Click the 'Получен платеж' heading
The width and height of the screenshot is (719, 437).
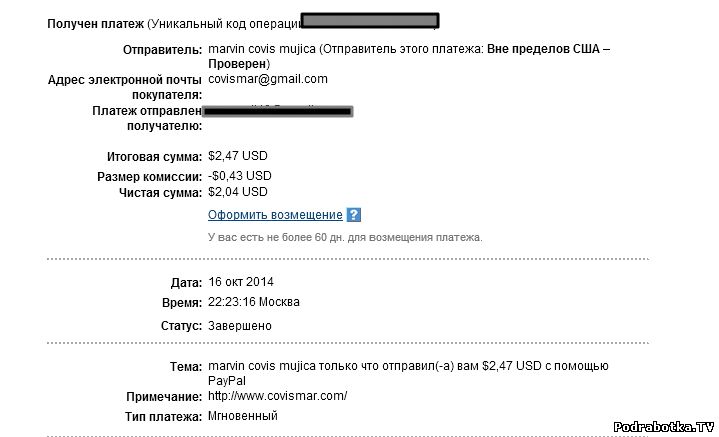(x=95, y=23)
